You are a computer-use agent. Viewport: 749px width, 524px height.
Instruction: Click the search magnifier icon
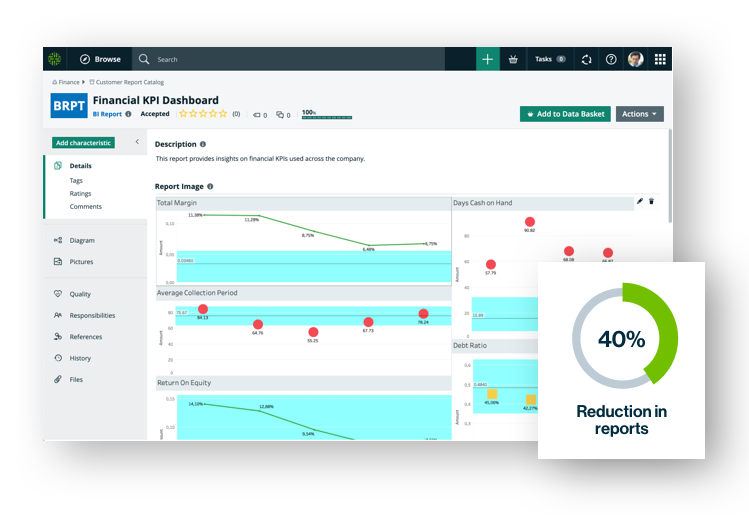click(144, 59)
